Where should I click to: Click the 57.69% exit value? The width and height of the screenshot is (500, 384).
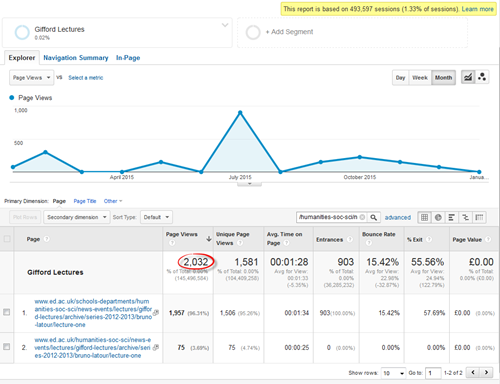click(x=434, y=313)
